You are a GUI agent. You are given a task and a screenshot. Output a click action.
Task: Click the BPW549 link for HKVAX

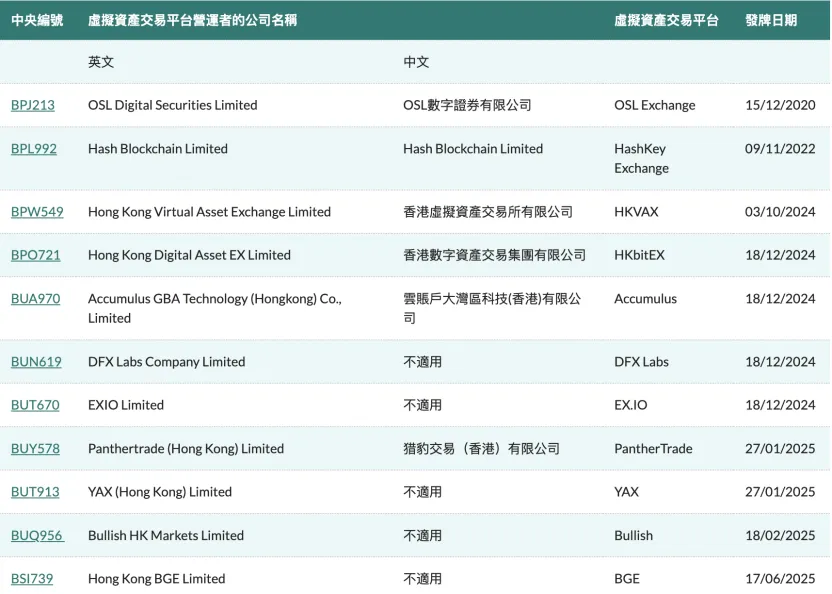[37, 212]
